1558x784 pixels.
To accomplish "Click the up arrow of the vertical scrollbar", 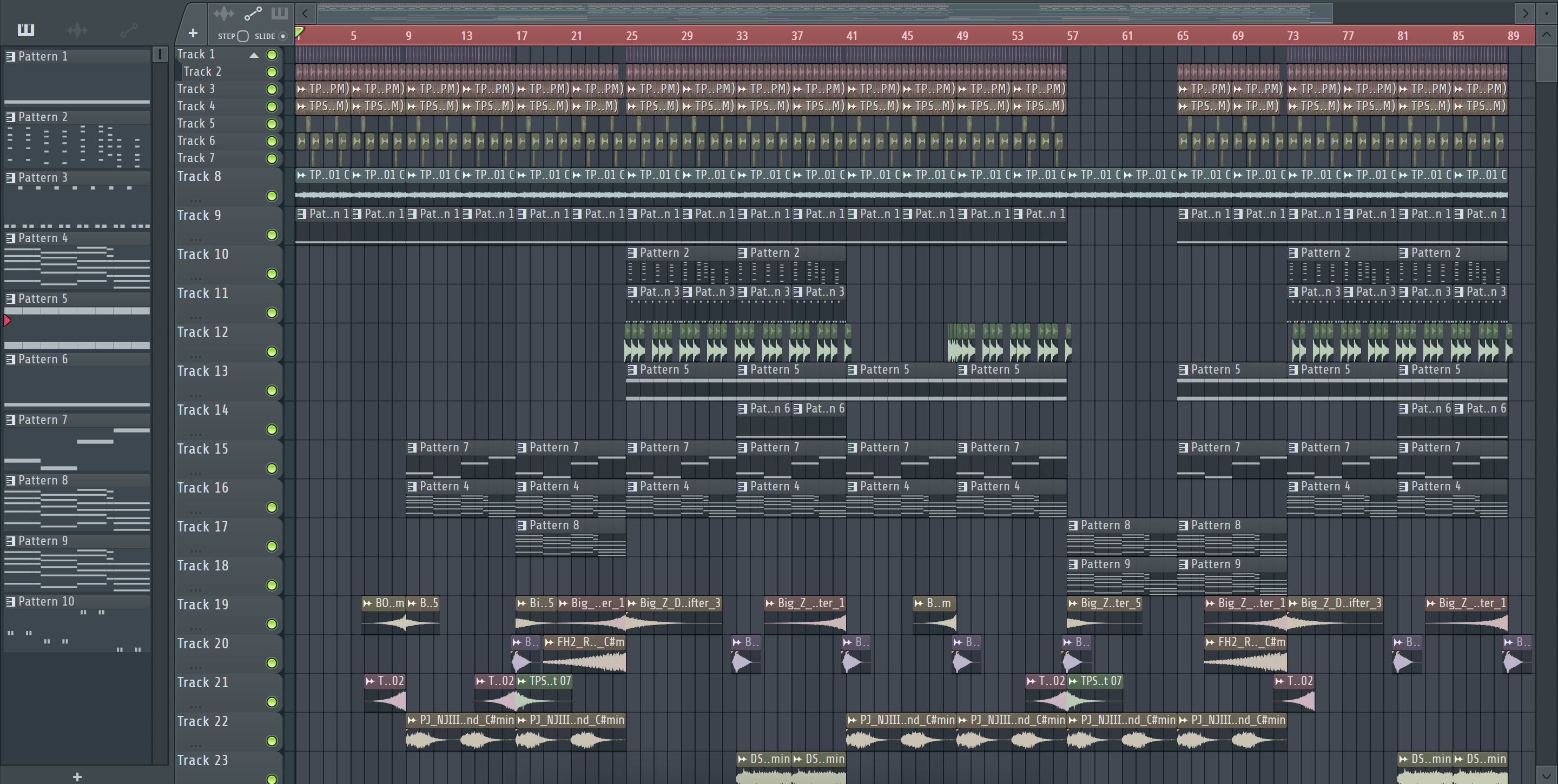I will tap(1546, 35).
